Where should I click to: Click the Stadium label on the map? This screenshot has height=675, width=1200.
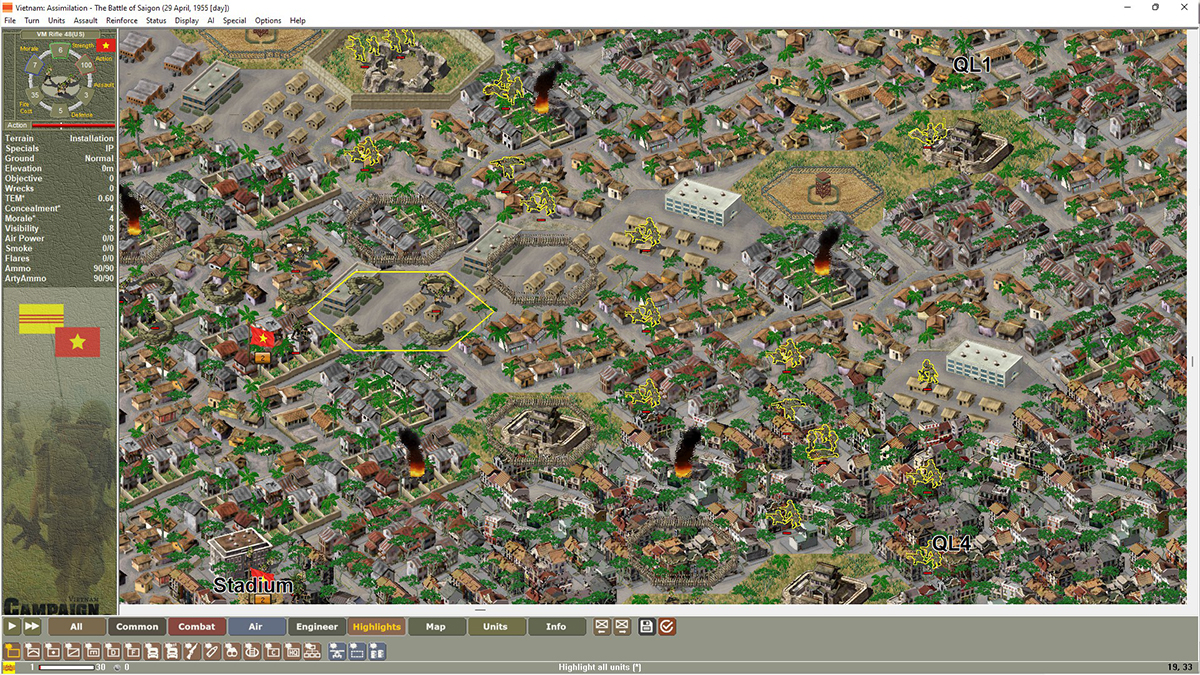tap(254, 585)
